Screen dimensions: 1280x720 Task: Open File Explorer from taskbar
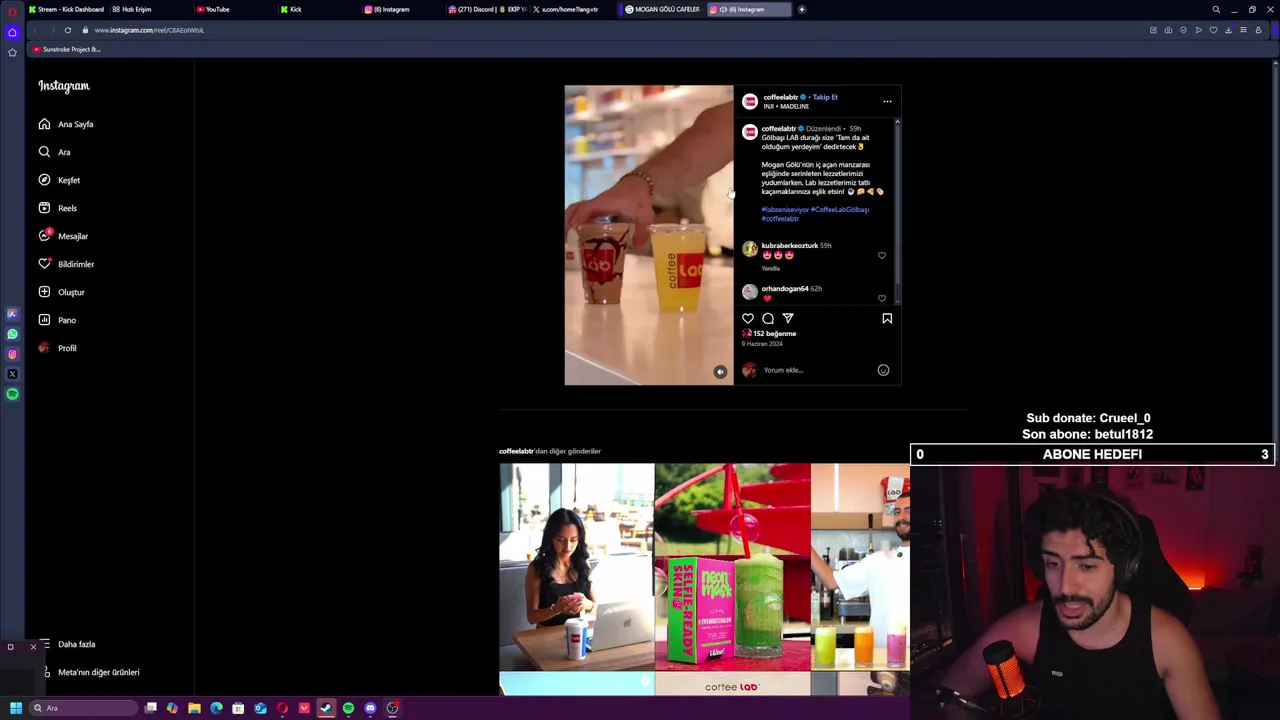click(x=194, y=708)
